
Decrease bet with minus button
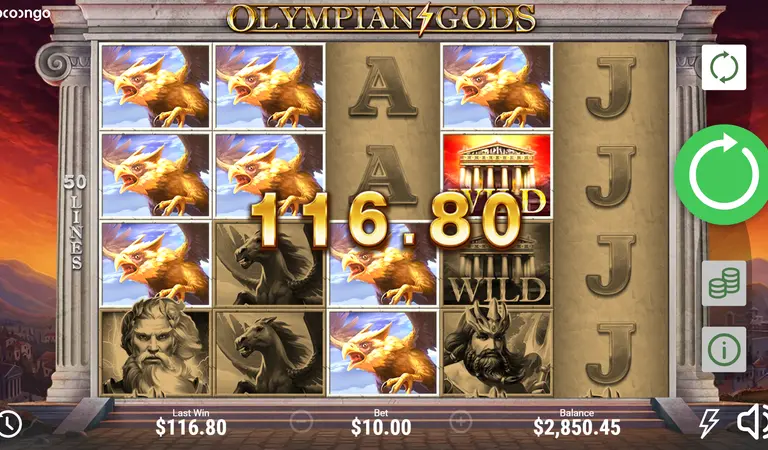(x=301, y=421)
